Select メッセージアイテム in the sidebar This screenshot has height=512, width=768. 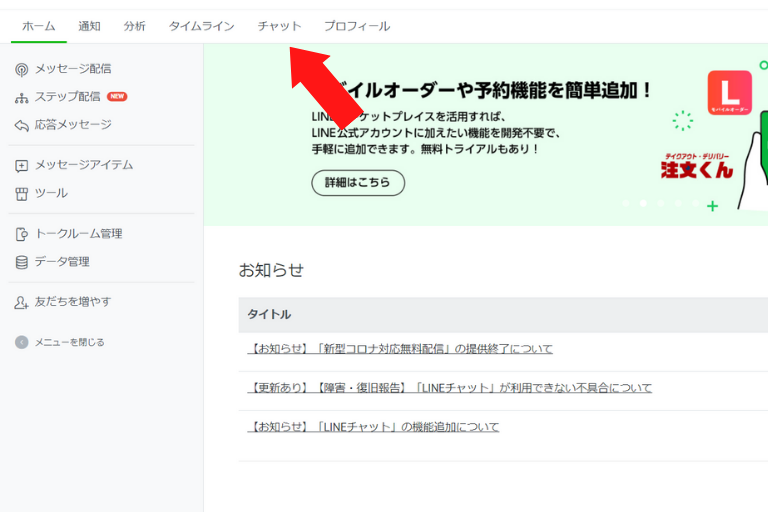tap(84, 165)
